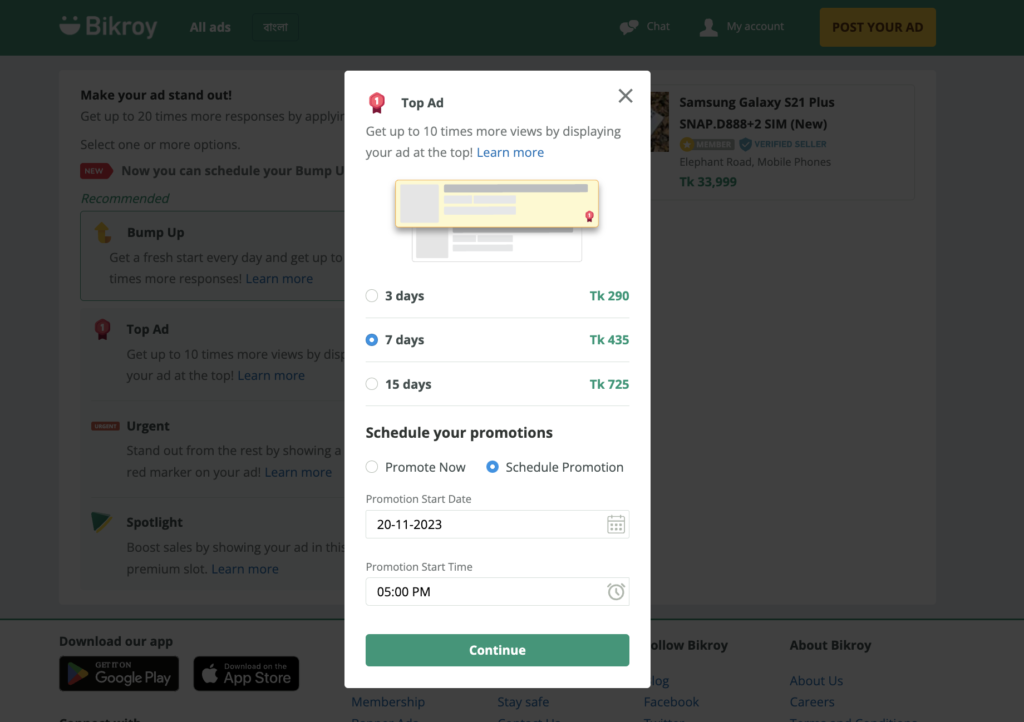The image size is (1024, 722).
Task: Open My account profile icon
Action: [x=709, y=27]
